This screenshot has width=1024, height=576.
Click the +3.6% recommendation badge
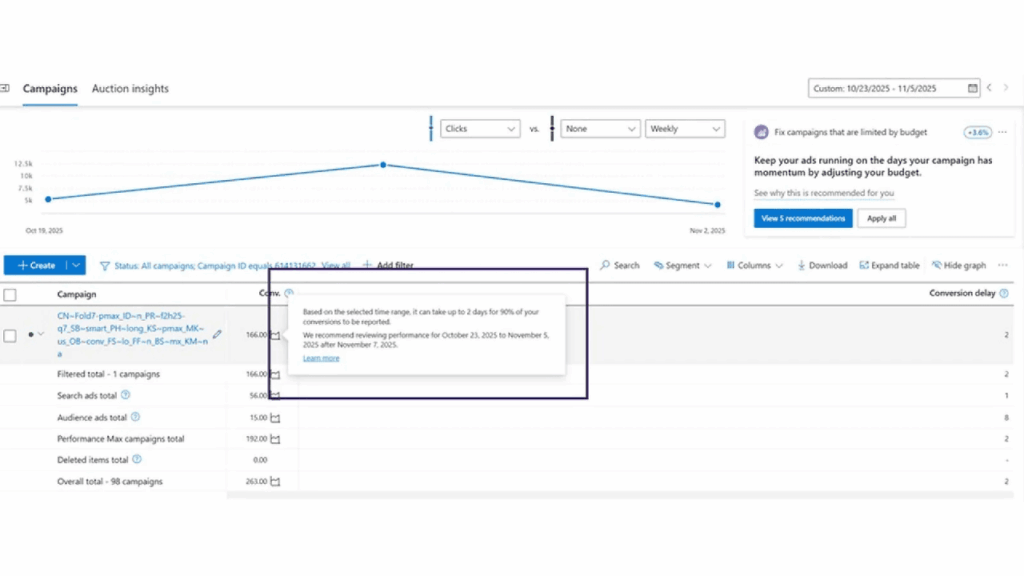tap(977, 133)
